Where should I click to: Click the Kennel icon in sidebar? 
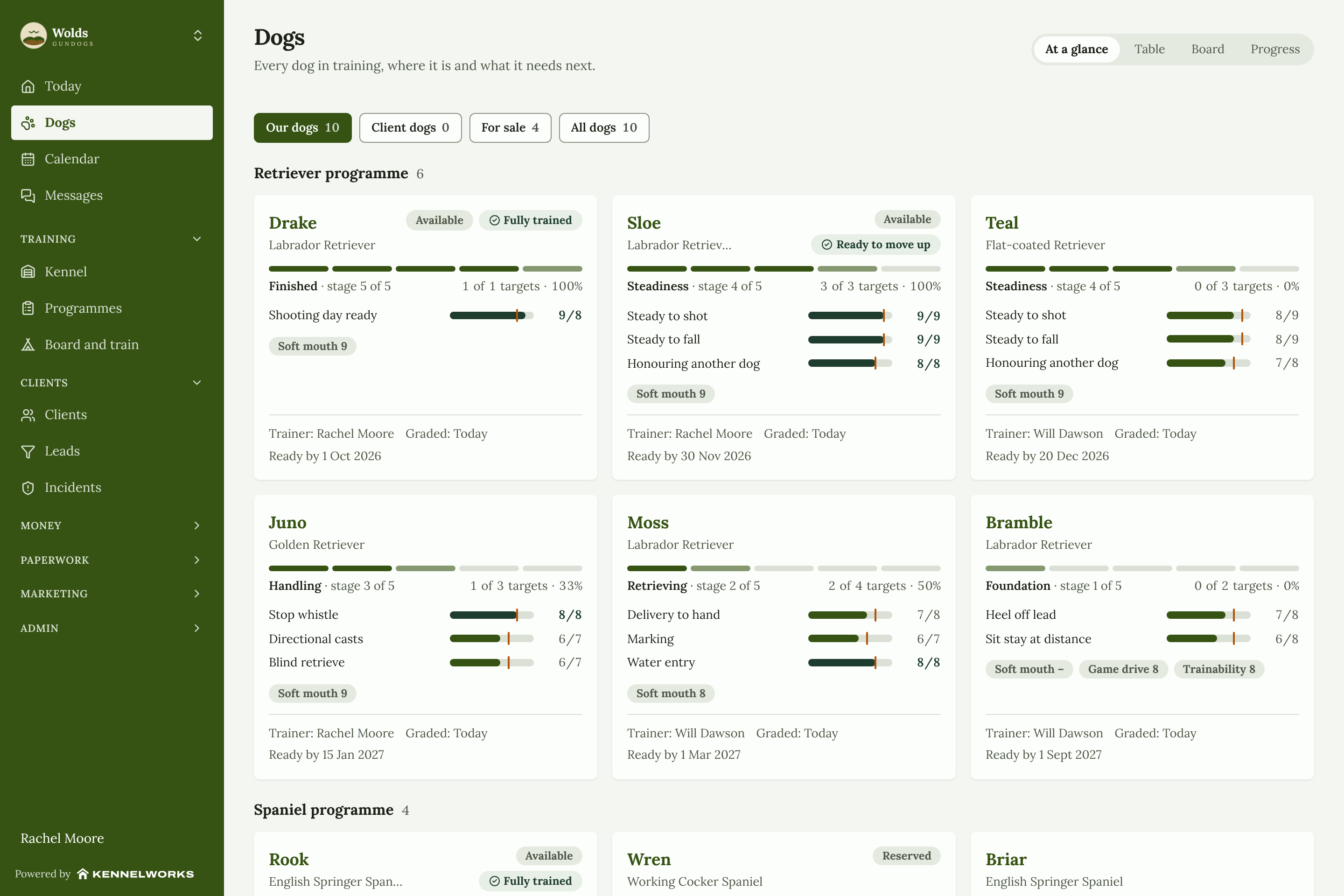tap(28, 272)
